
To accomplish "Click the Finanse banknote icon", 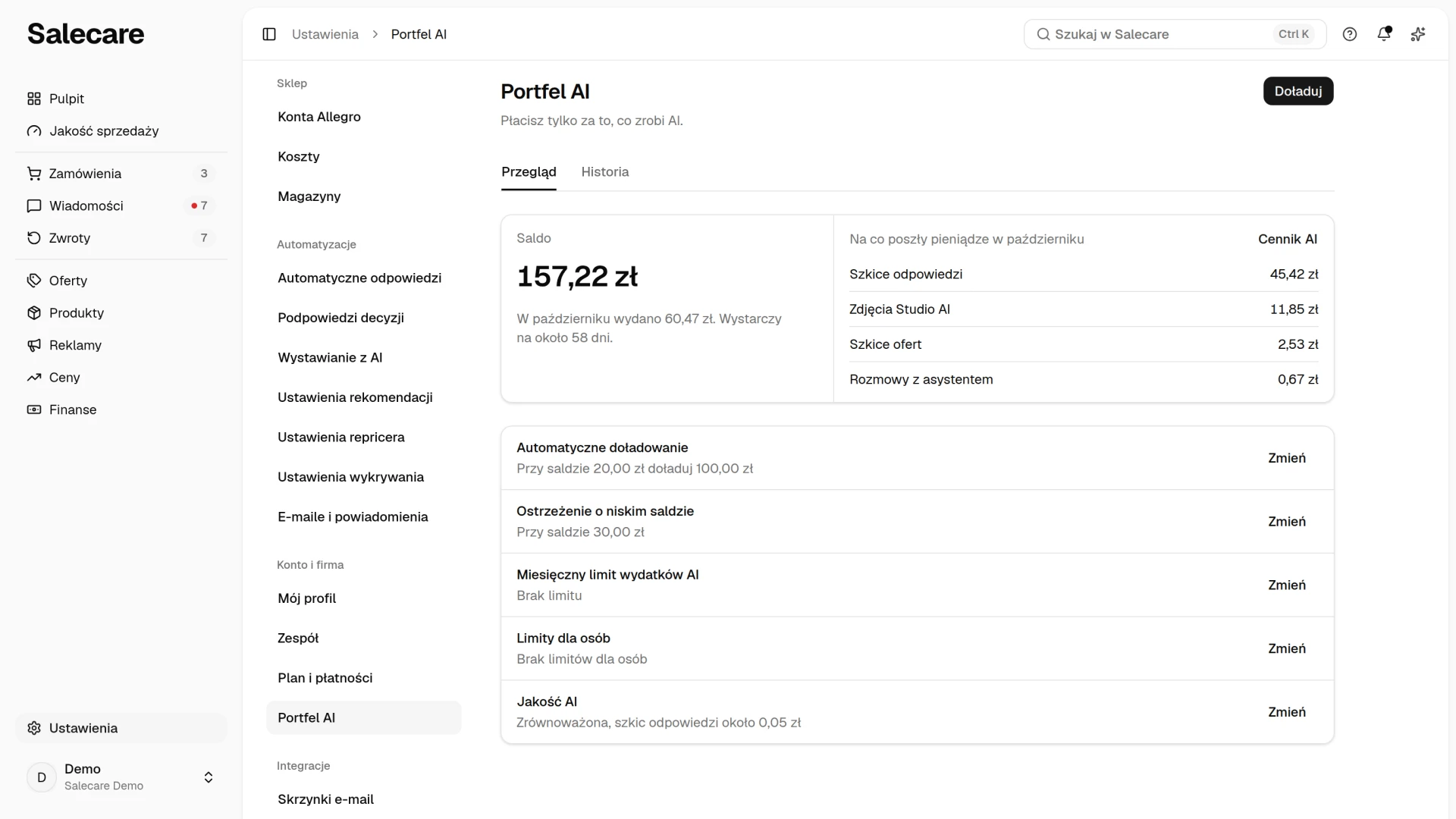I will [34, 409].
